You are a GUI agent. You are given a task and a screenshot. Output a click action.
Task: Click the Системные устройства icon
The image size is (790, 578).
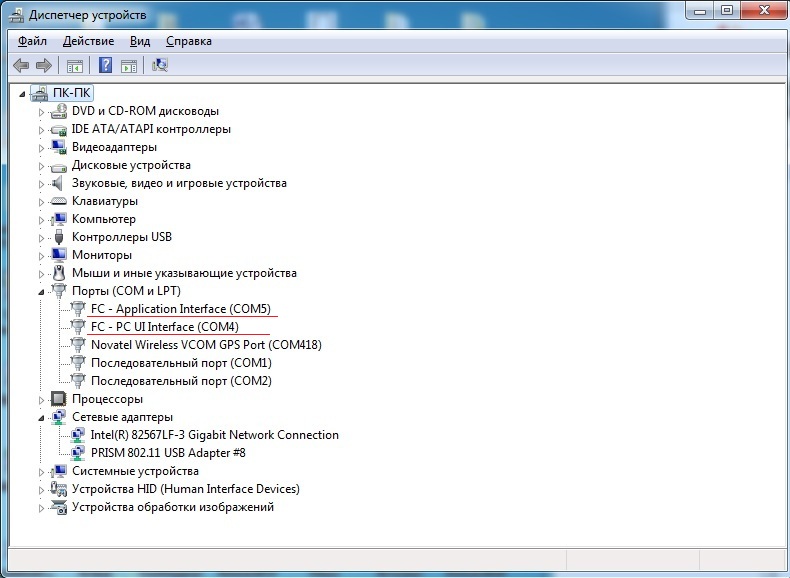59,471
